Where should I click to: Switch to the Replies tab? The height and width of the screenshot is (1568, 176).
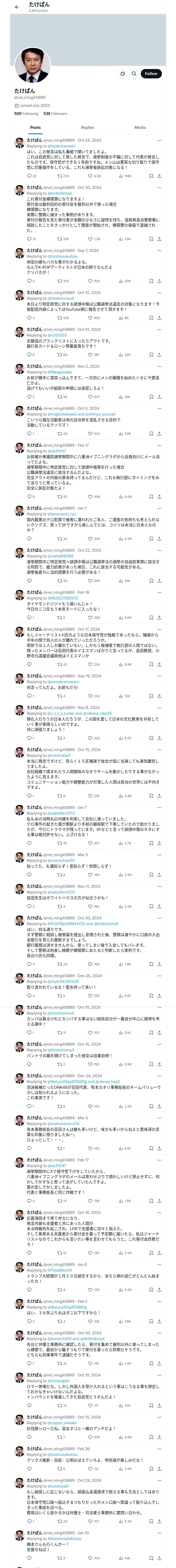[x=87, y=128]
